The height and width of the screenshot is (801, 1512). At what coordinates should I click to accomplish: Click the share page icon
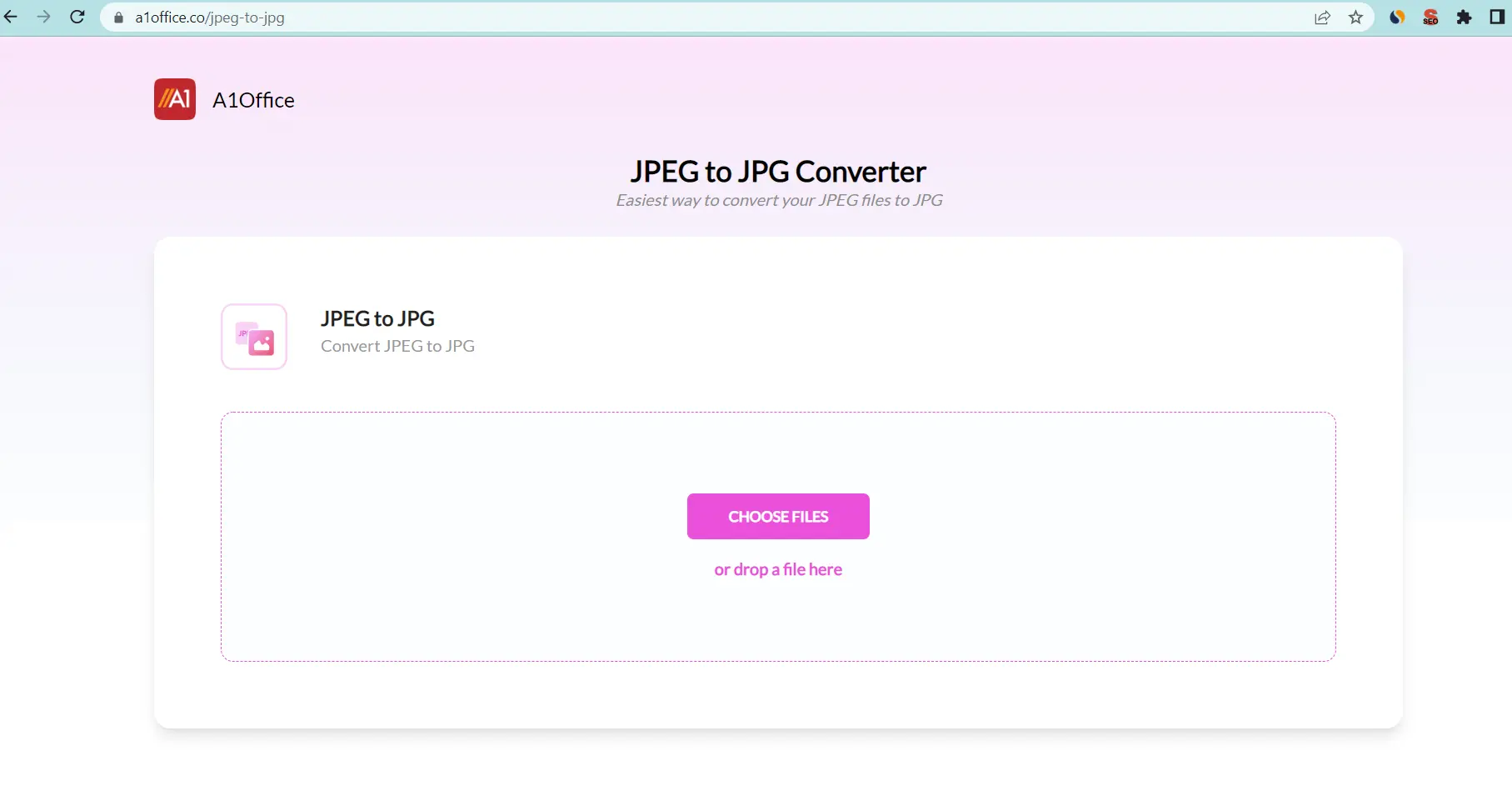(x=1322, y=18)
